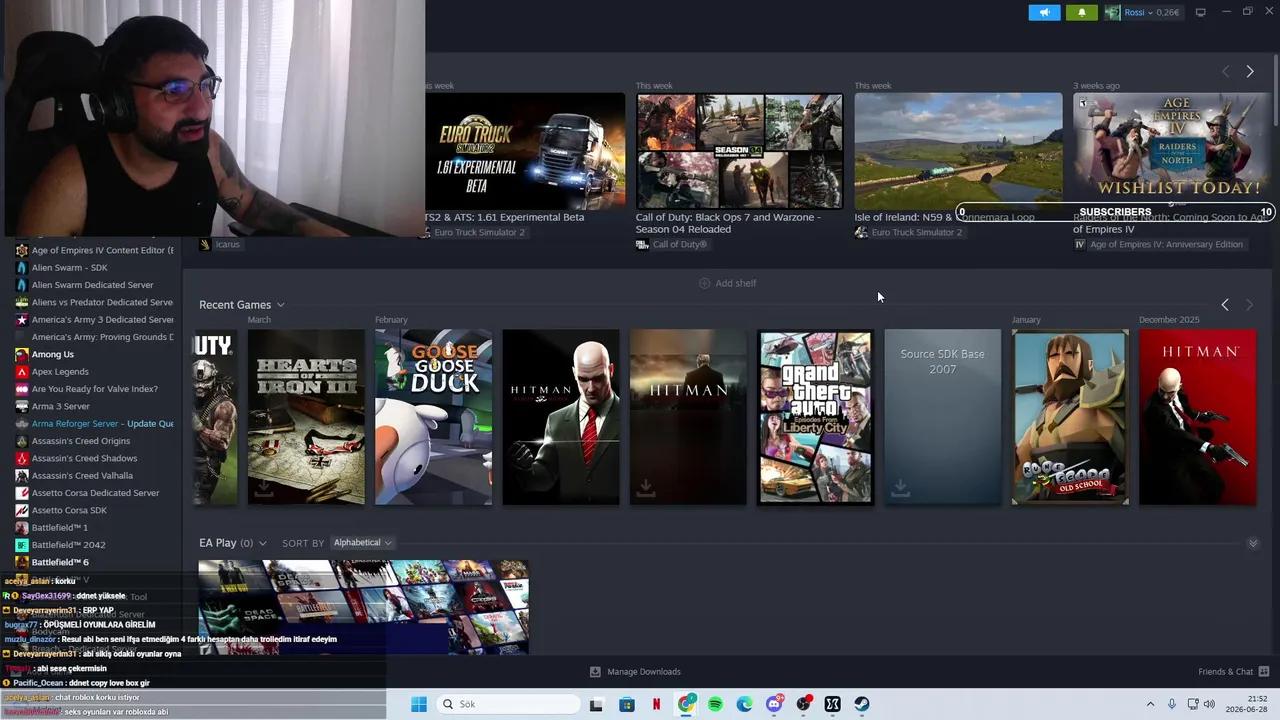
Task: Open Steam from the taskbar
Action: coord(862,704)
